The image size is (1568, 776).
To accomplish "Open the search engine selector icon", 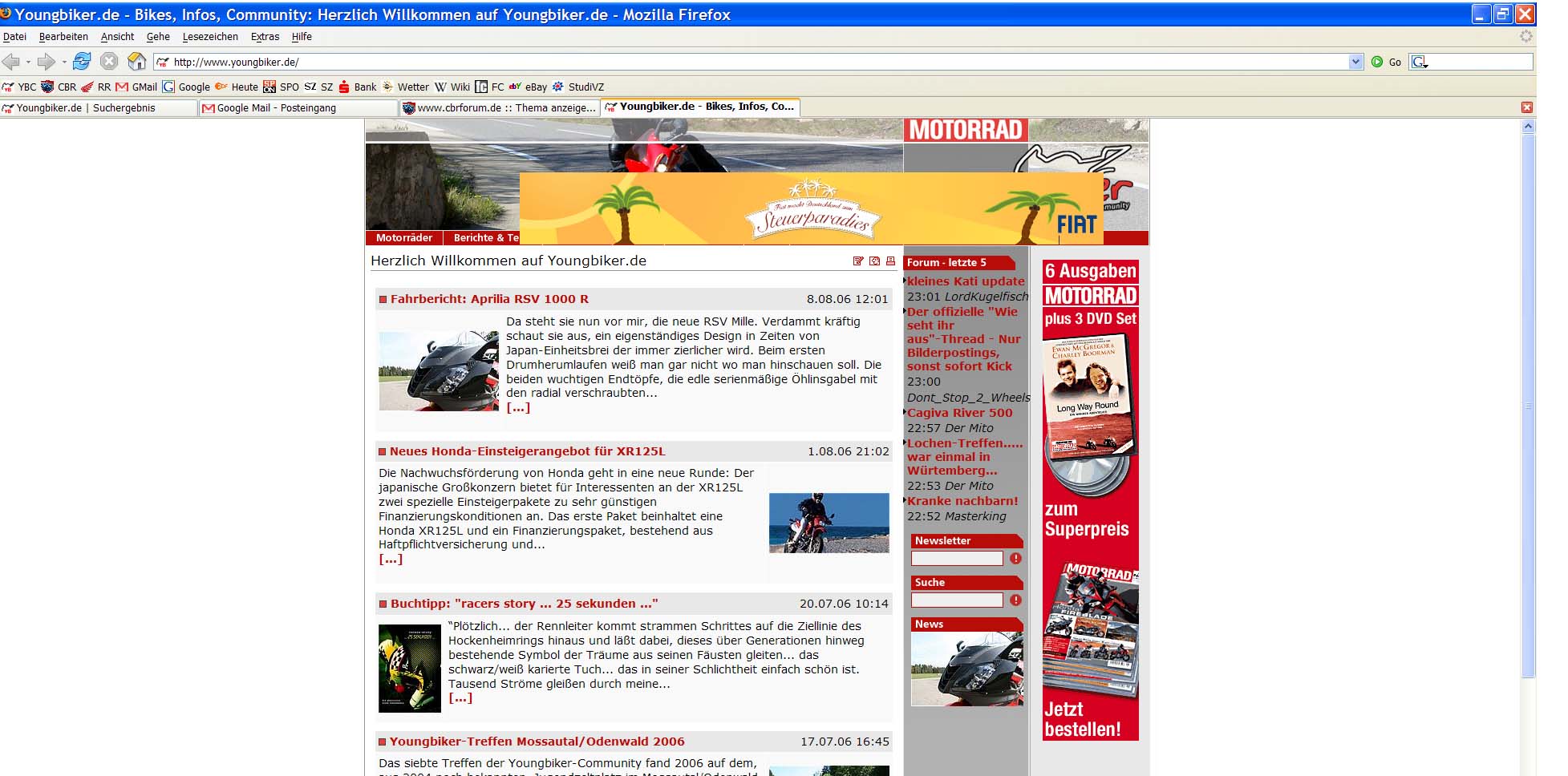I will [1419, 62].
